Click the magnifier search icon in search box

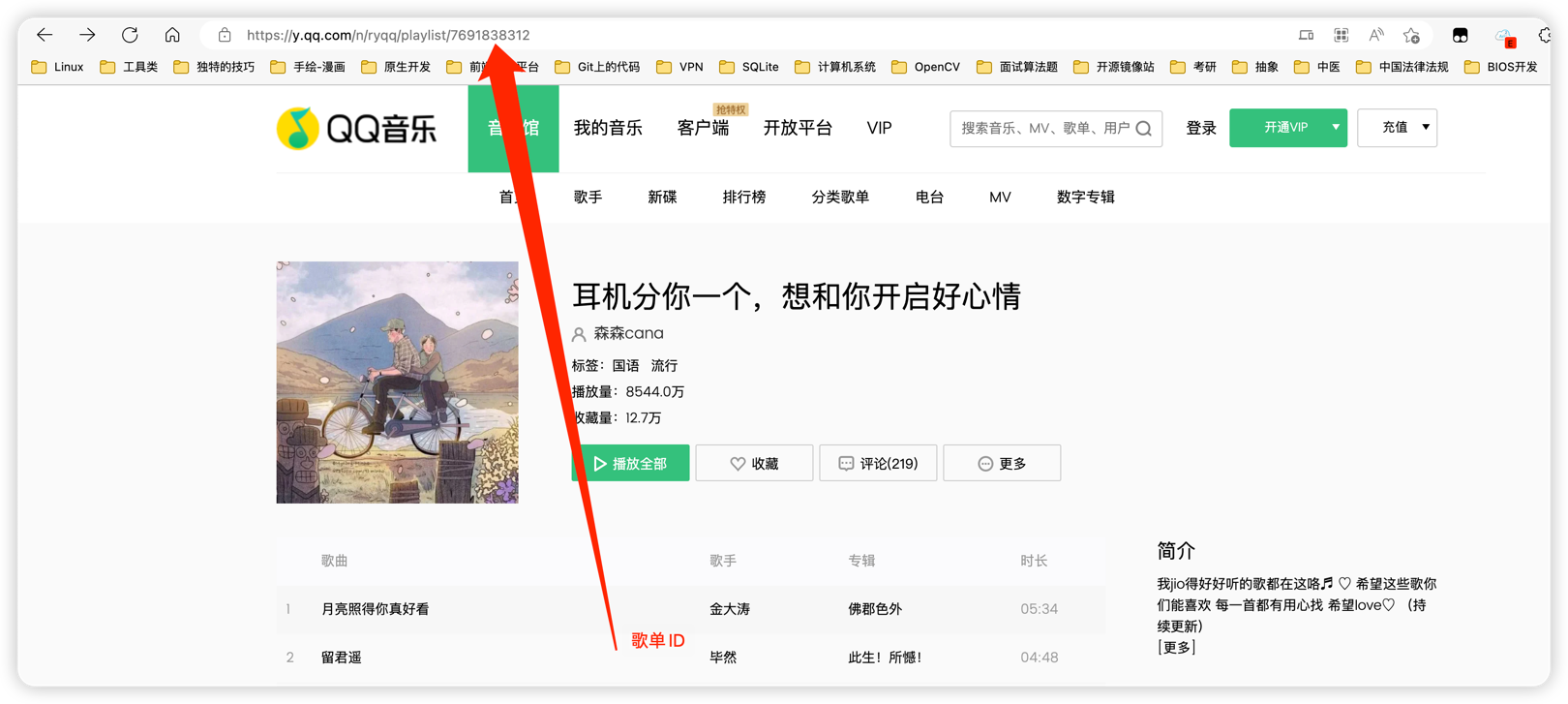pyautogui.click(x=1143, y=128)
